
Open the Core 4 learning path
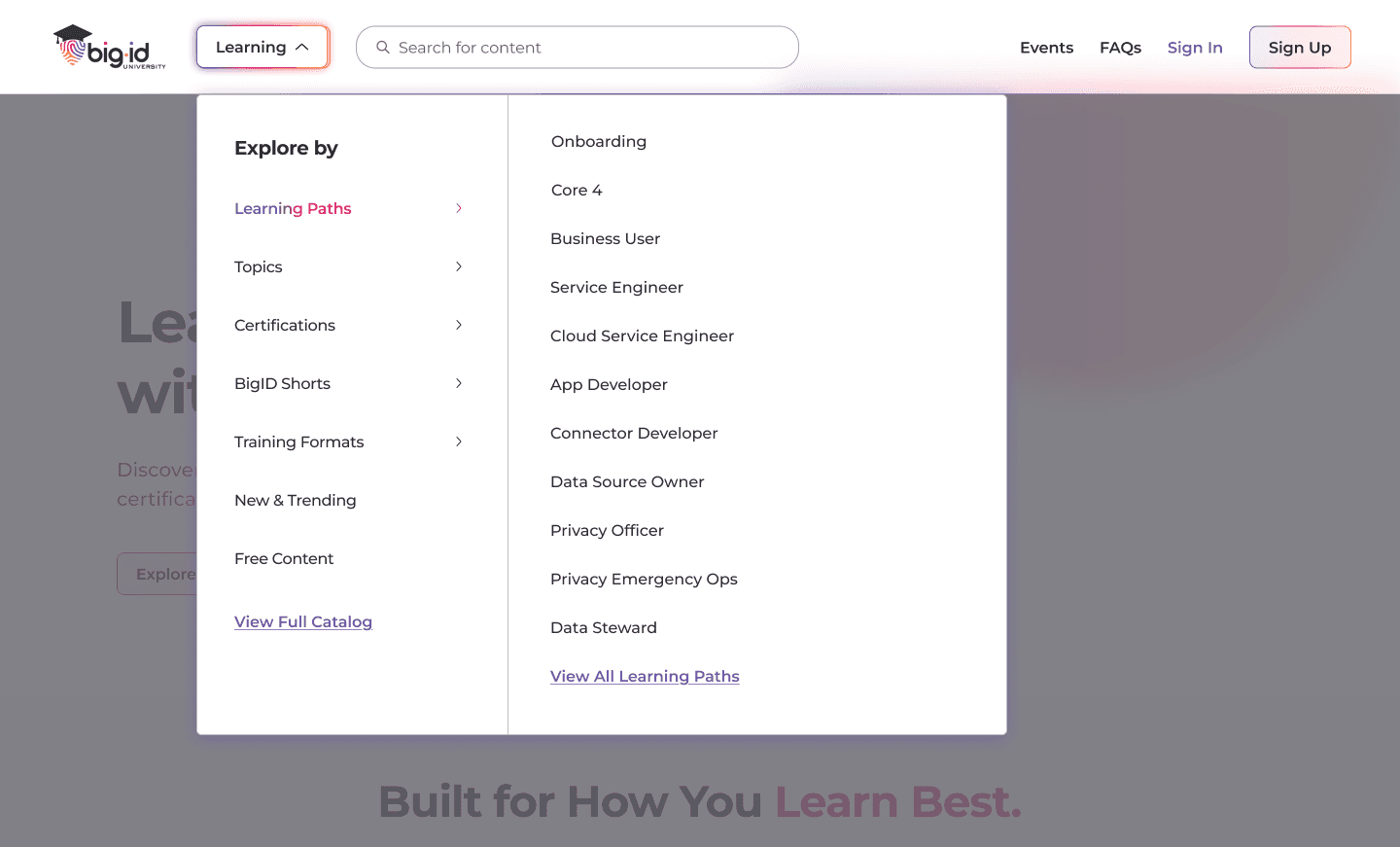point(577,190)
